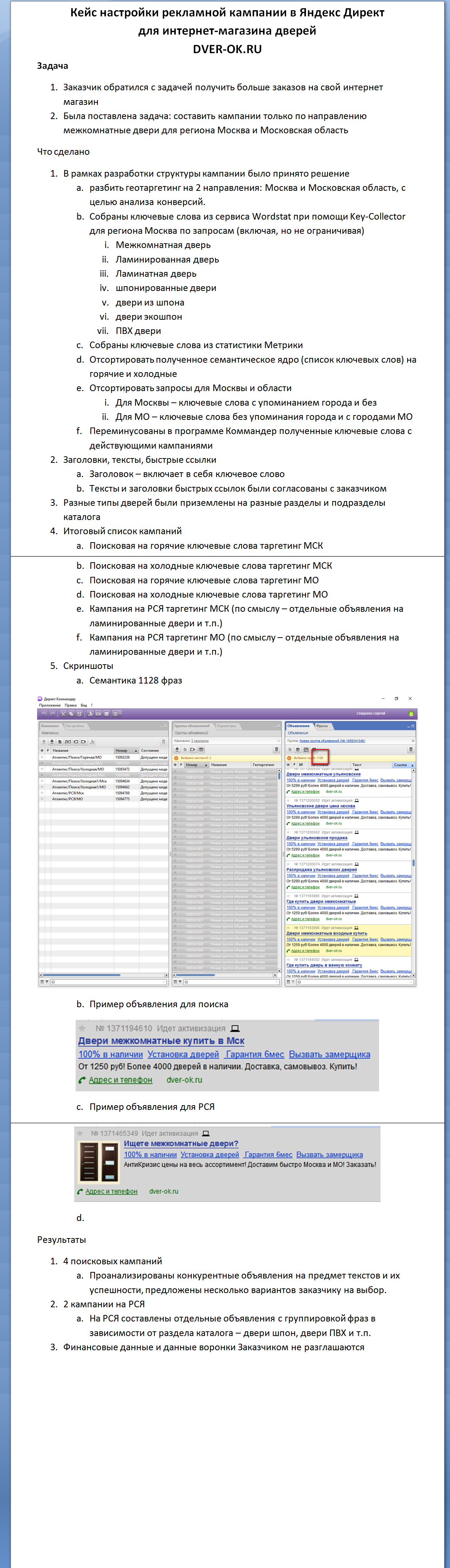Click 'Ищете межкомнатные двери?' РСЯ ad headline
Viewport: 450px width, 1568px height.
click(181, 1144)
